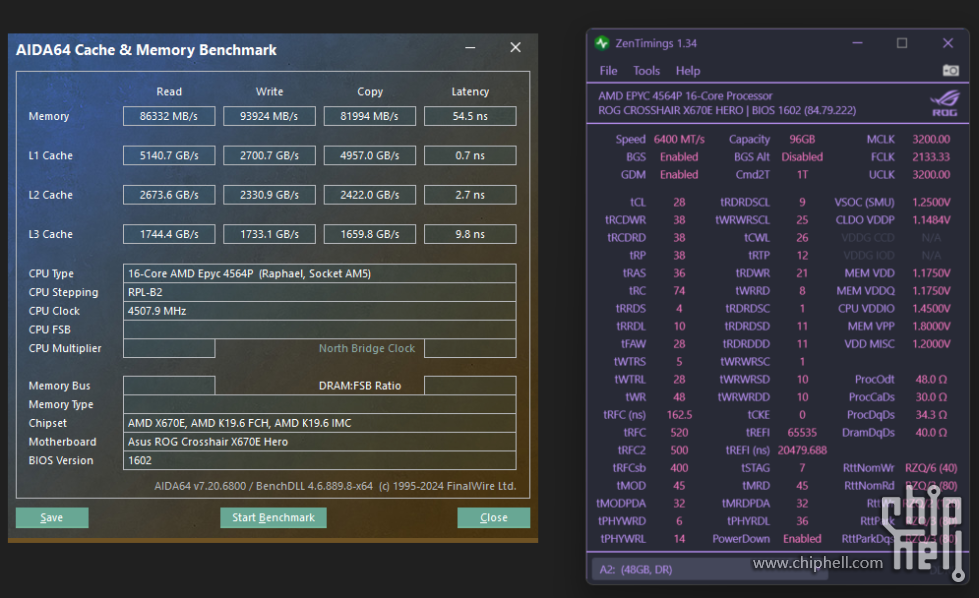Click the Motherboard field Asus ROG Crosshair X670E Hero

click(x=320, y=442)
